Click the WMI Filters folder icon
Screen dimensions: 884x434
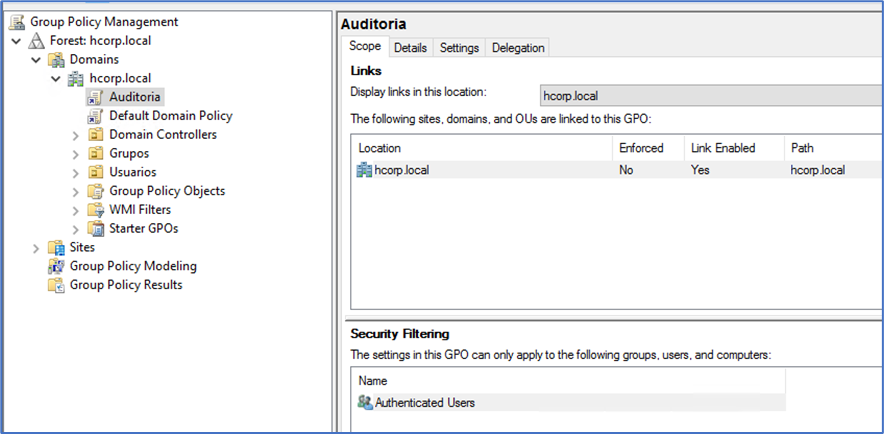point(96,210)
